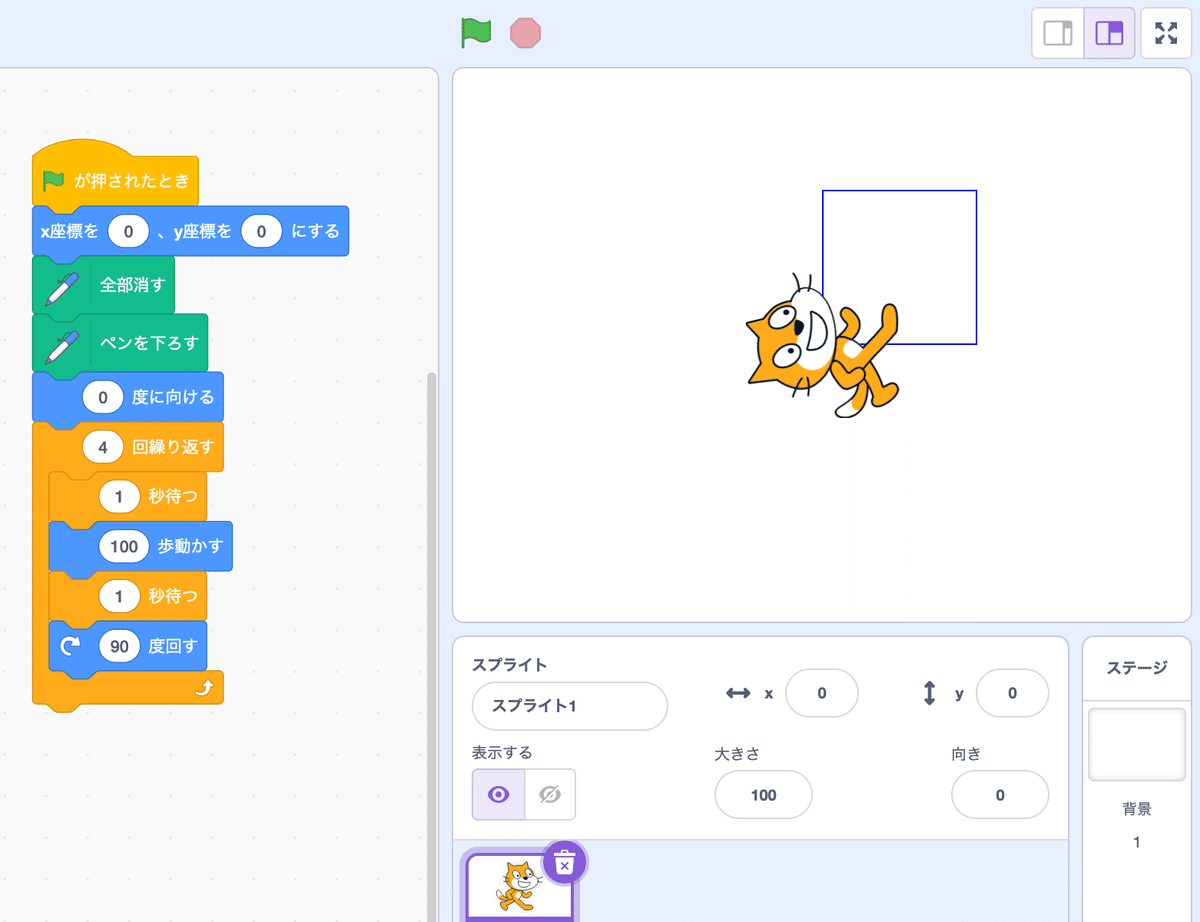Click the second 秒待つ wait value below 歩動かす
This screenshot has width=1200, height=922.
[x=119, y=596]
